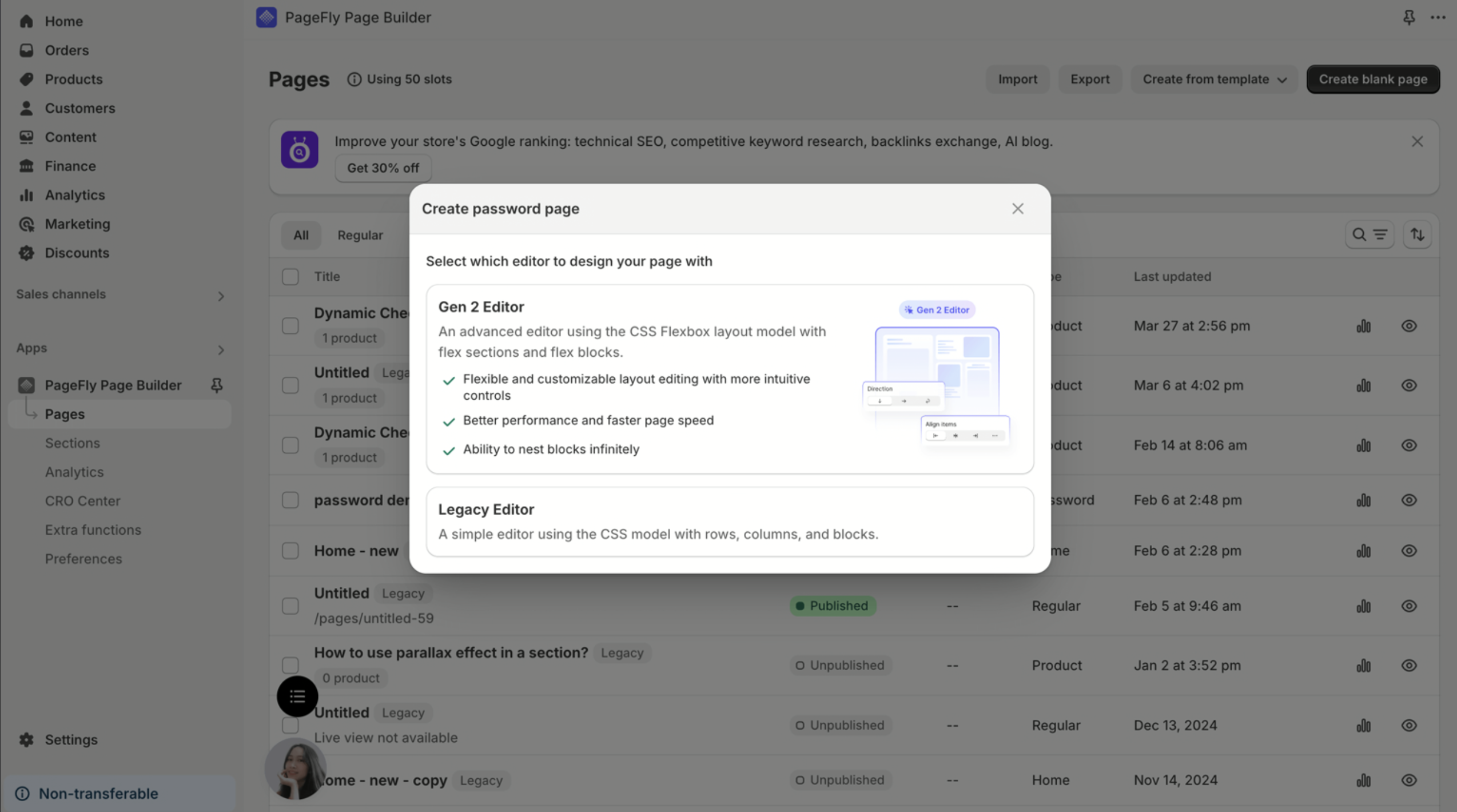The width and height of the screenshot is (1457, 812).
Task: Open the sort pages control
Action: point(1416,234)
